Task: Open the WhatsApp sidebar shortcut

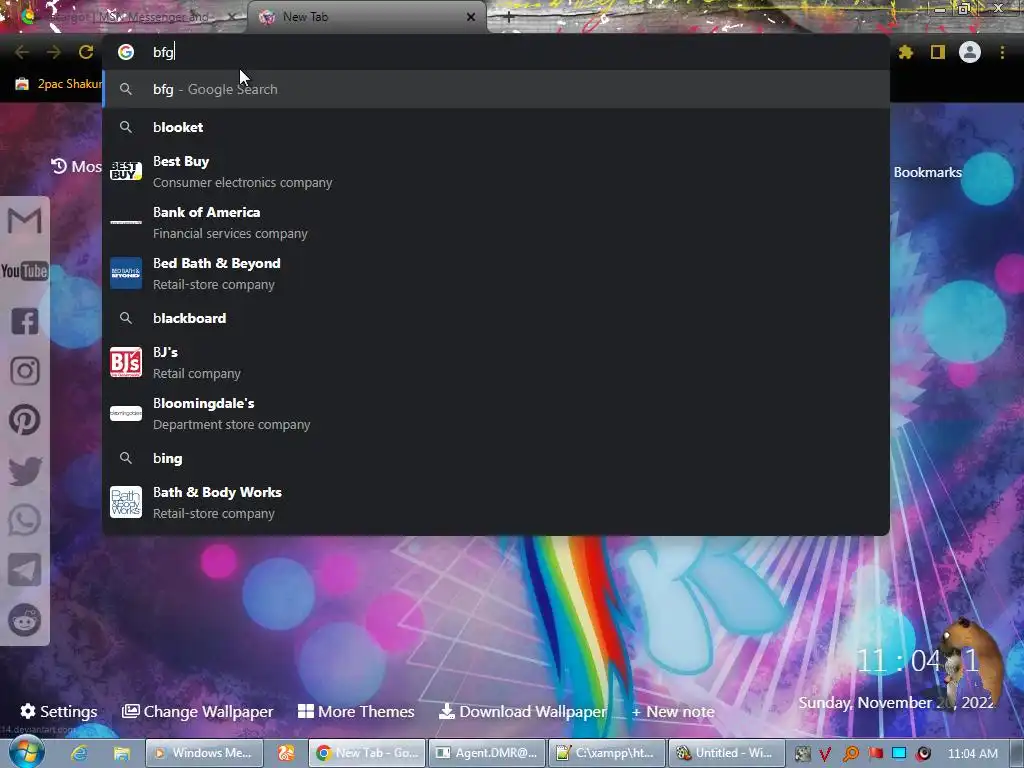Action: (25, 520)
